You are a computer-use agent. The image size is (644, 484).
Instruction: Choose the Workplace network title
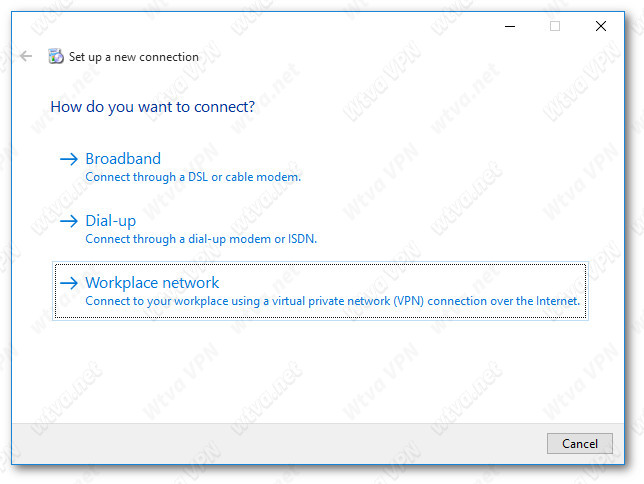point(152,283)
